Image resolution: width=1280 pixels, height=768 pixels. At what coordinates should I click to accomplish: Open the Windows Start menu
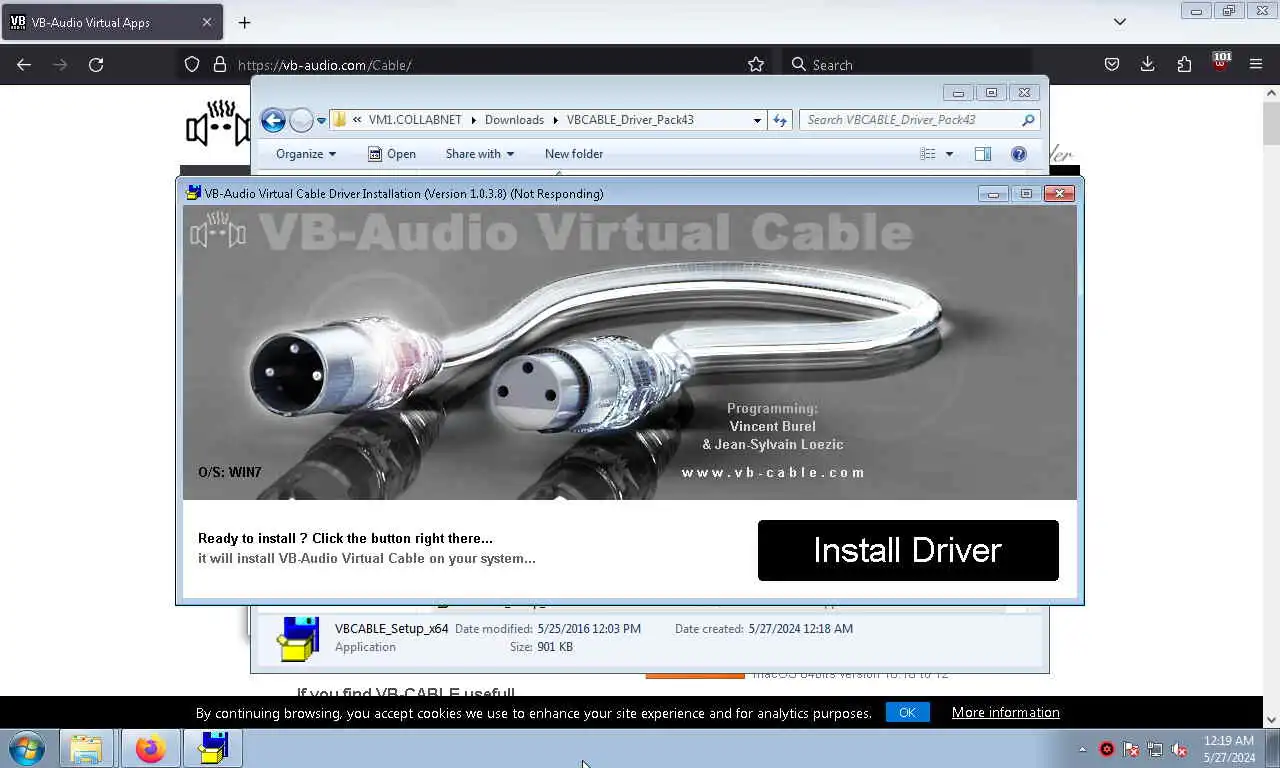coord(27,748)
